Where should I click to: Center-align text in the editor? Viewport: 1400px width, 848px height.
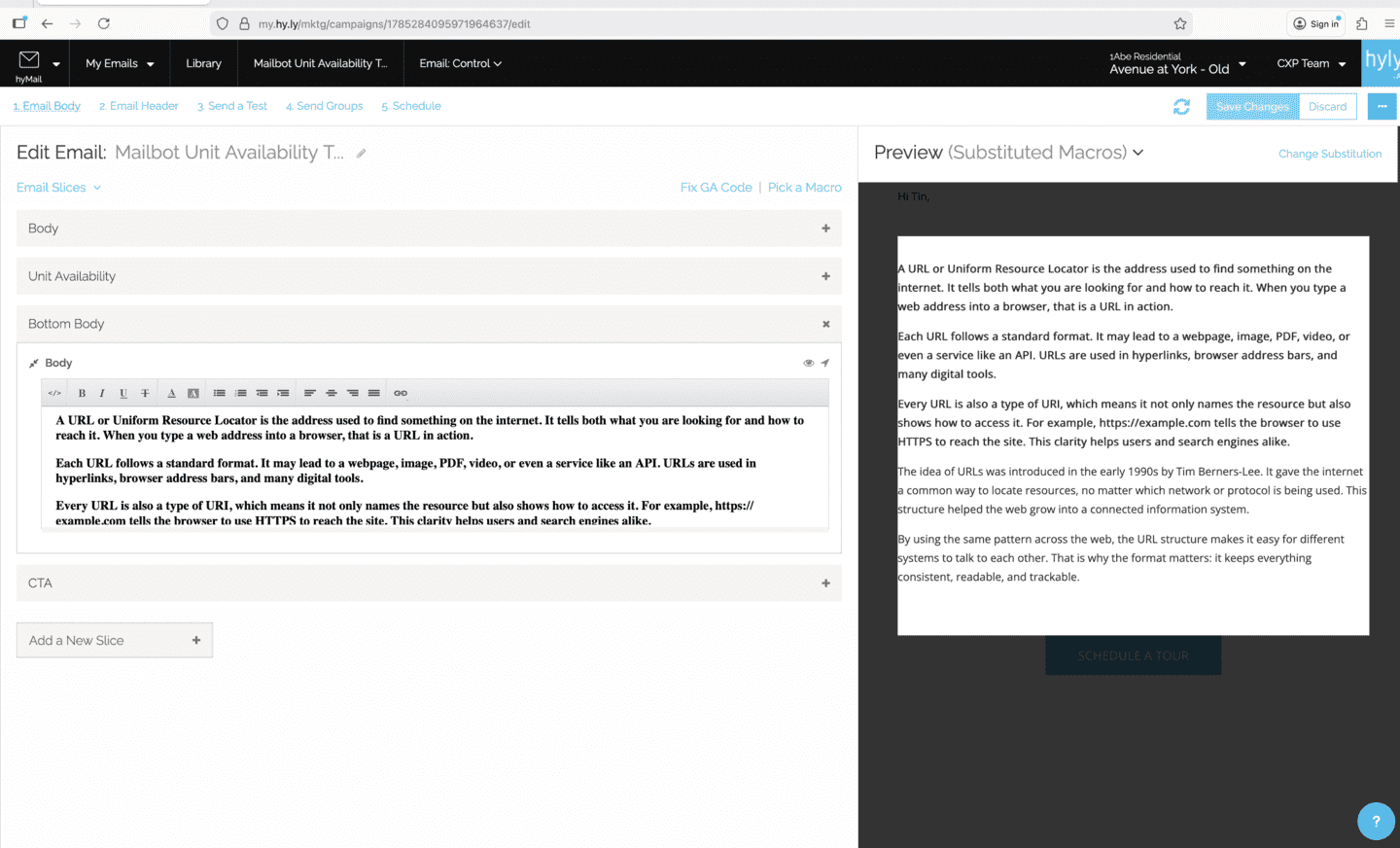332,393
